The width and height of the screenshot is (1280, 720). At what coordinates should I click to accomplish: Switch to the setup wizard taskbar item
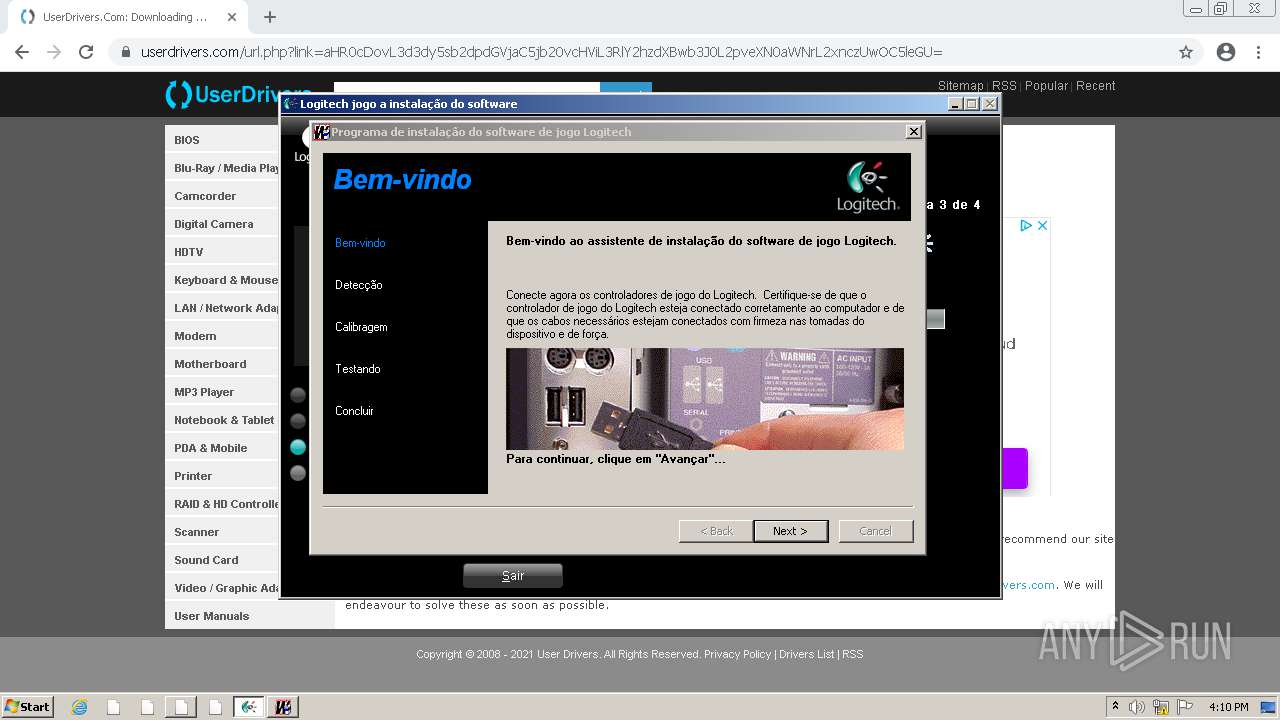click(283, 707)
